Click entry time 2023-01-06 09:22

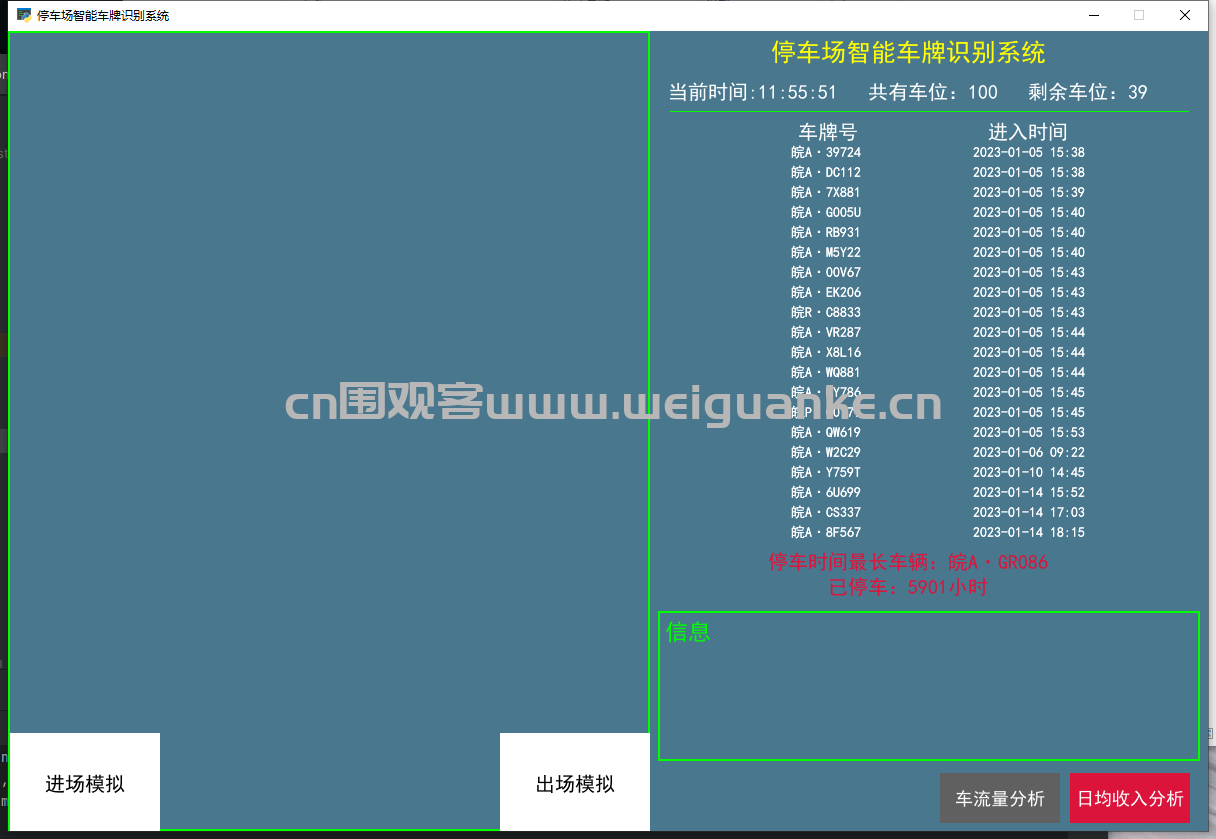(1029, 453)
